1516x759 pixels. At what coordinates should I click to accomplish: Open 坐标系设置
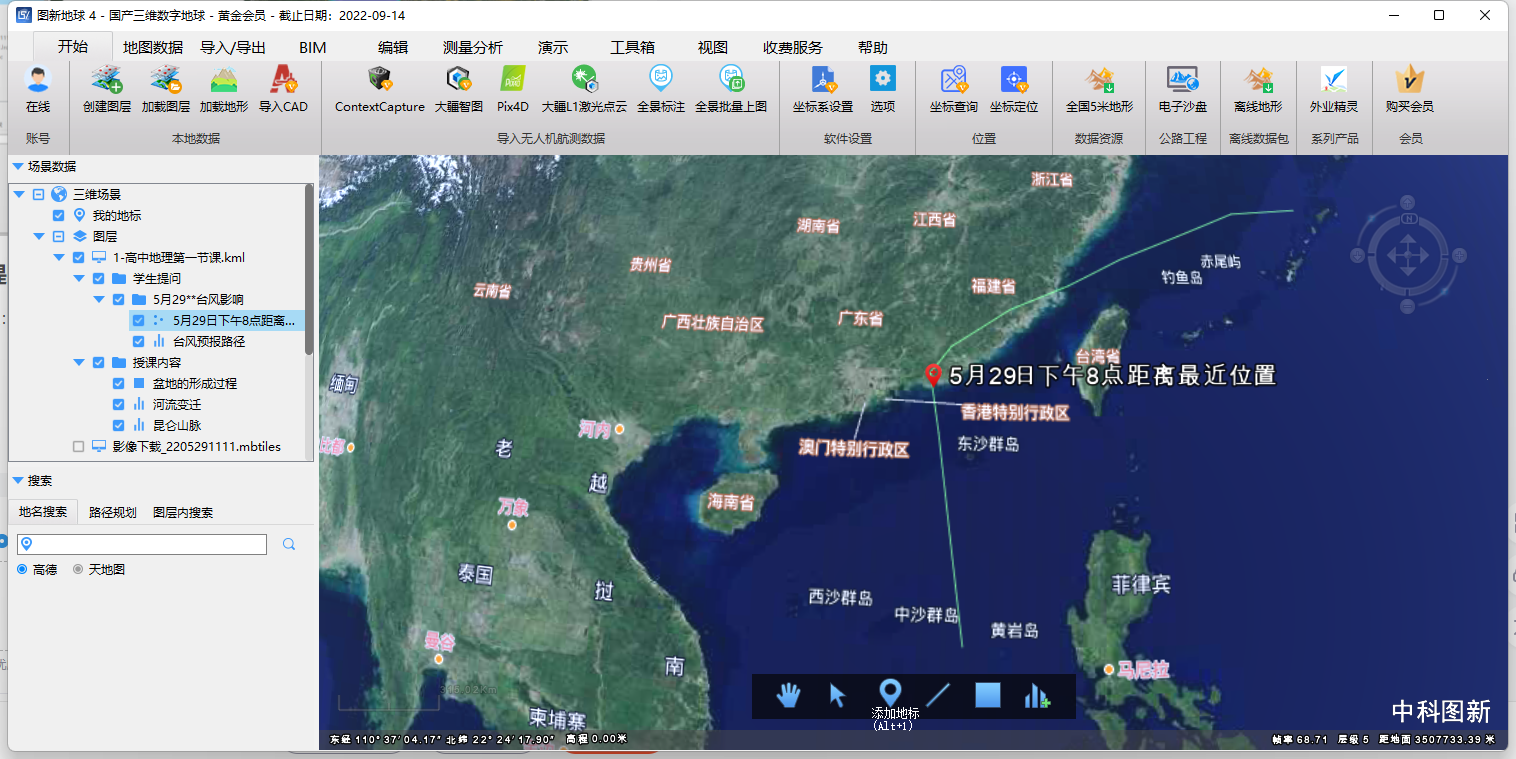(x=823, y=80)
